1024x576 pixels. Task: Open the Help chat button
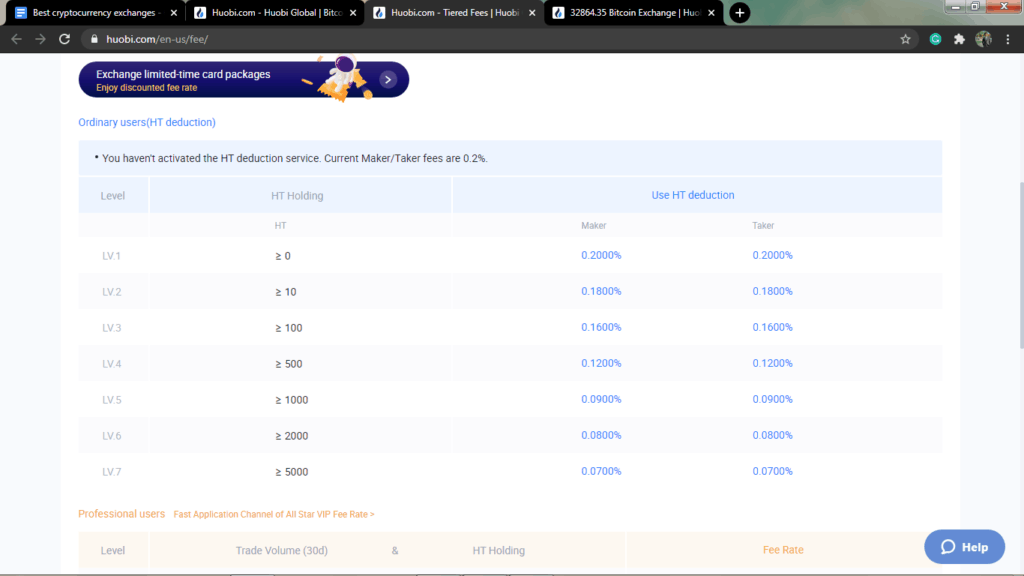tap(964, 547)
